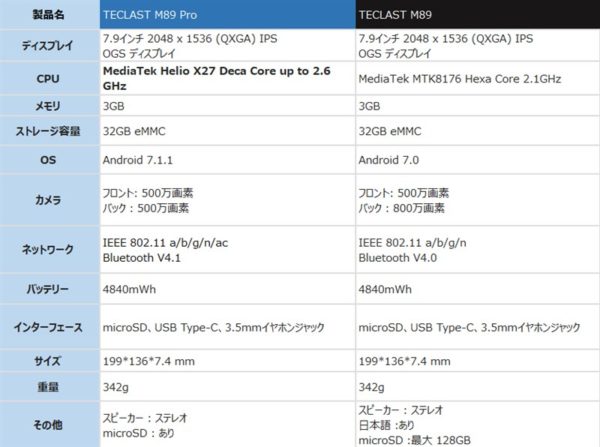Click the ネットワーク row label
600x447 pixels.
pyautogui.click(x=50, y=250)
